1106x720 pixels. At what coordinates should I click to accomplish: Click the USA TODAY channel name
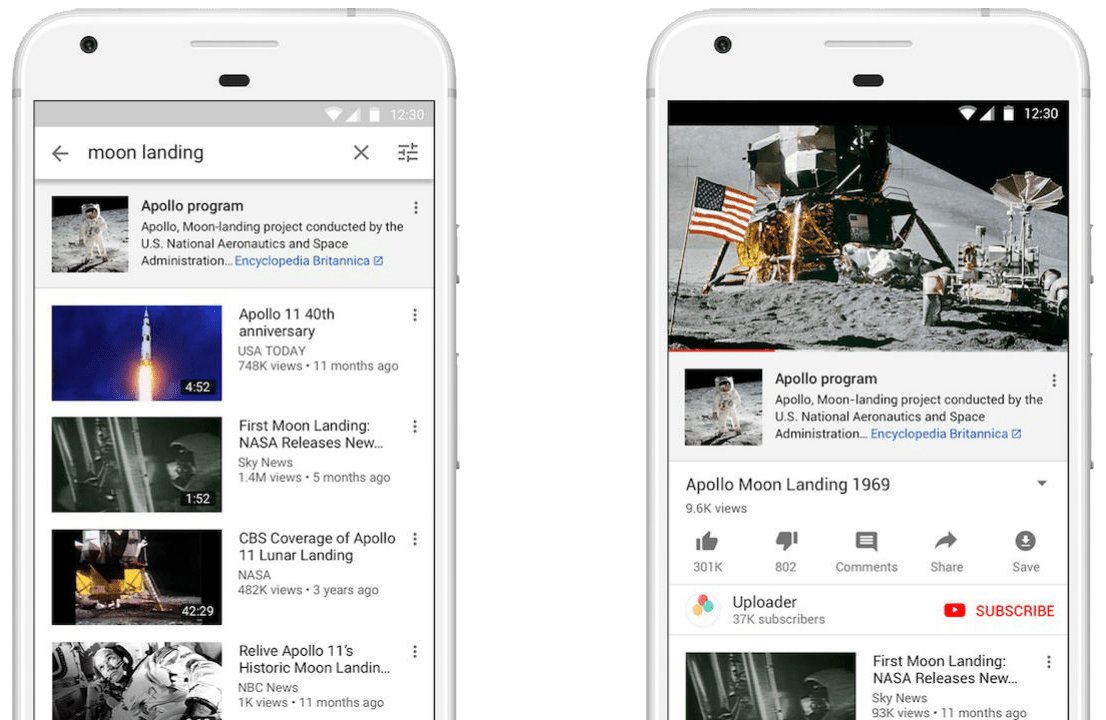pos(272,350)
